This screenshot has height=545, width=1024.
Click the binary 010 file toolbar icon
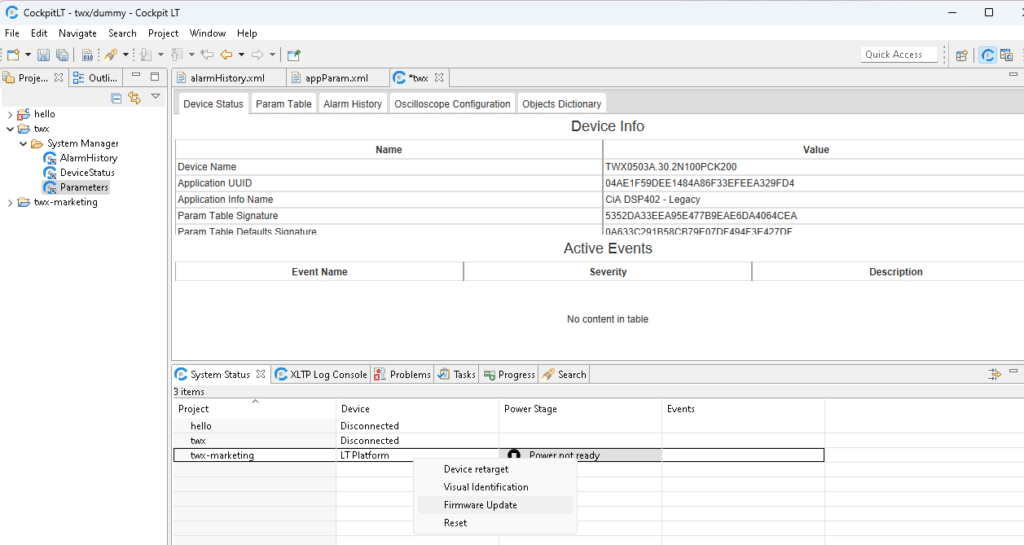tap(88, 55)
